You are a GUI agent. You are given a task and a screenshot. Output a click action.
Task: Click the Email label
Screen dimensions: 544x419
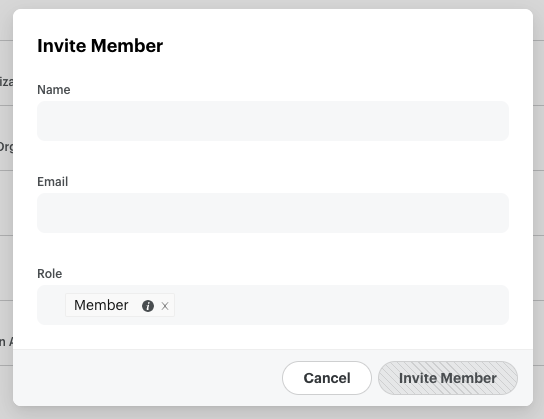[x=52, y=182]
